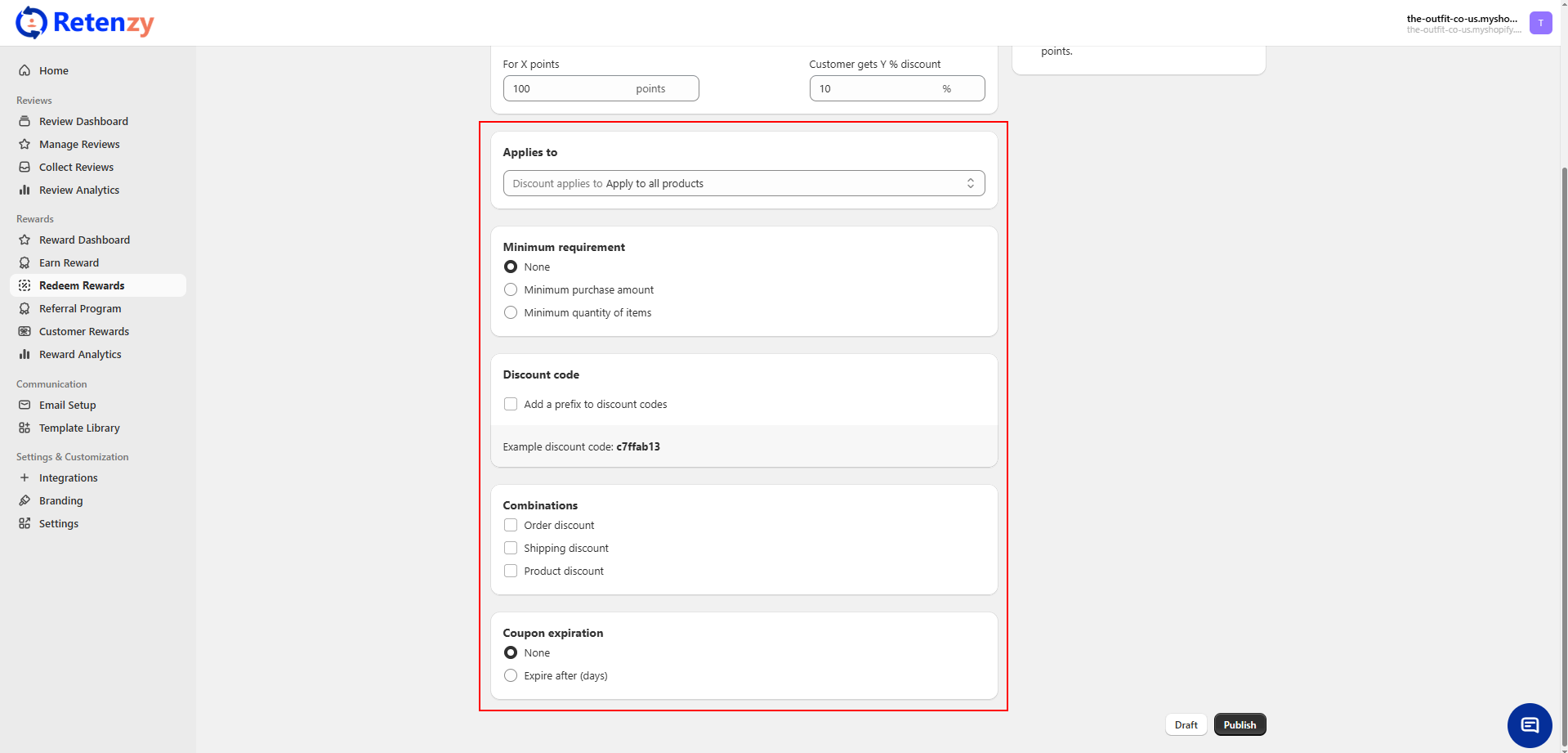Enable Add a prefix to discount codes
This screenshot has width=1568, height=753.
coord(511,404)
